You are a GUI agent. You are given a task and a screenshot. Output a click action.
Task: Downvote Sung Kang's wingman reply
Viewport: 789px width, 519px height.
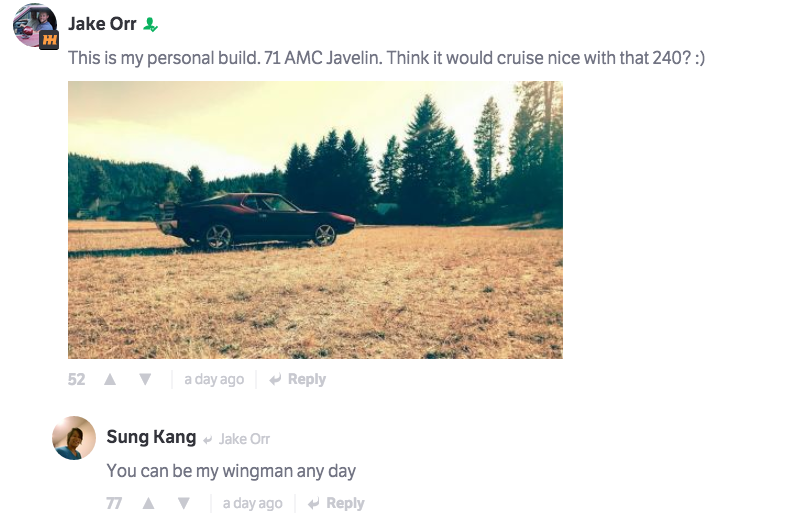coord(184,504)
